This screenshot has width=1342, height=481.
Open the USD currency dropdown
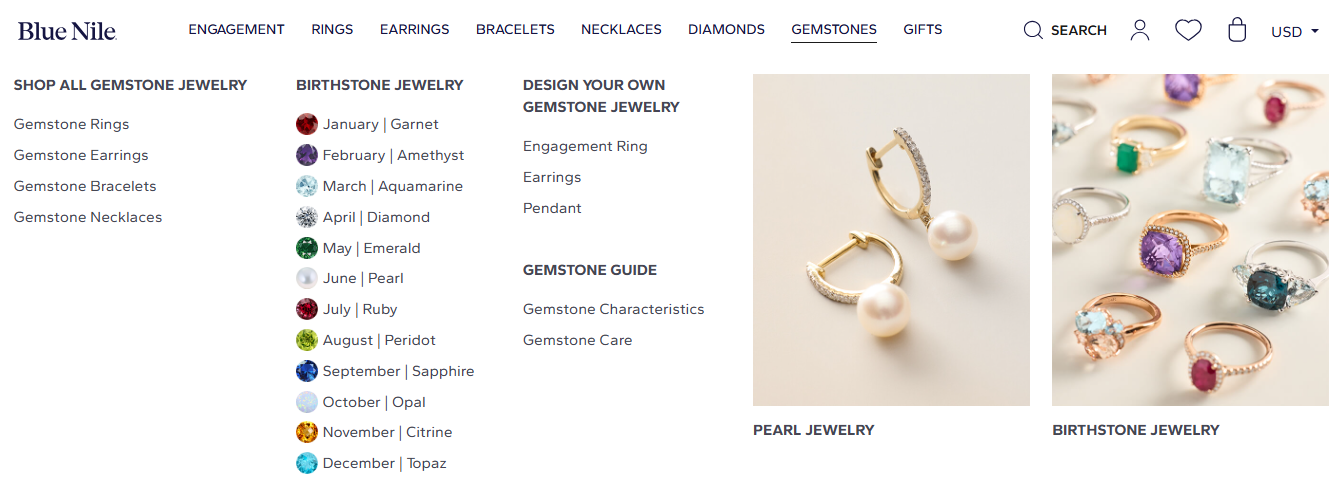tap(1294, 31)
